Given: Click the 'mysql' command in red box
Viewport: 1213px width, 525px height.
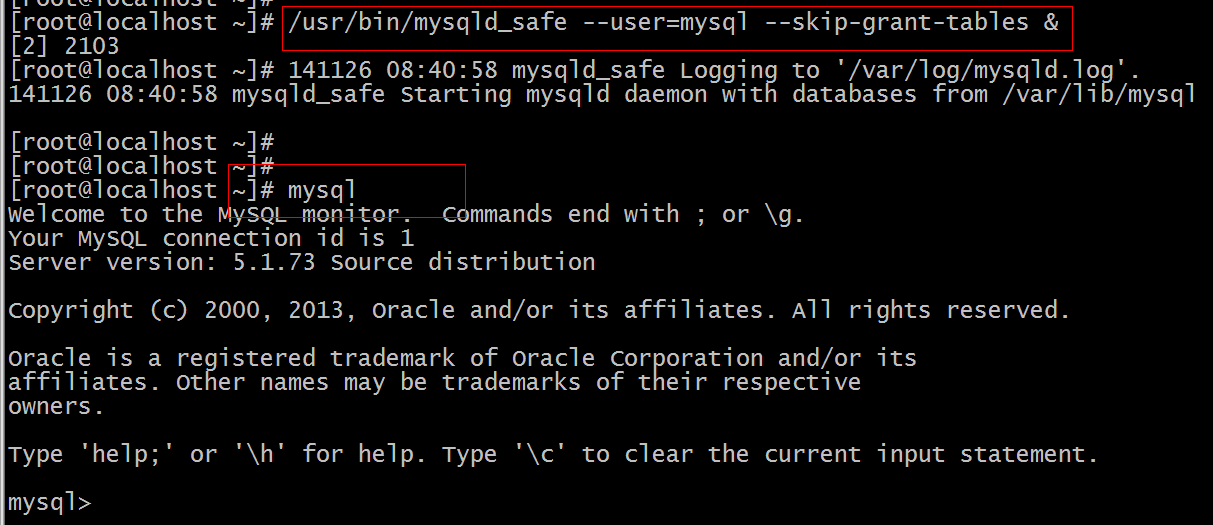Looking at the screenshot, I should point(322,191).
